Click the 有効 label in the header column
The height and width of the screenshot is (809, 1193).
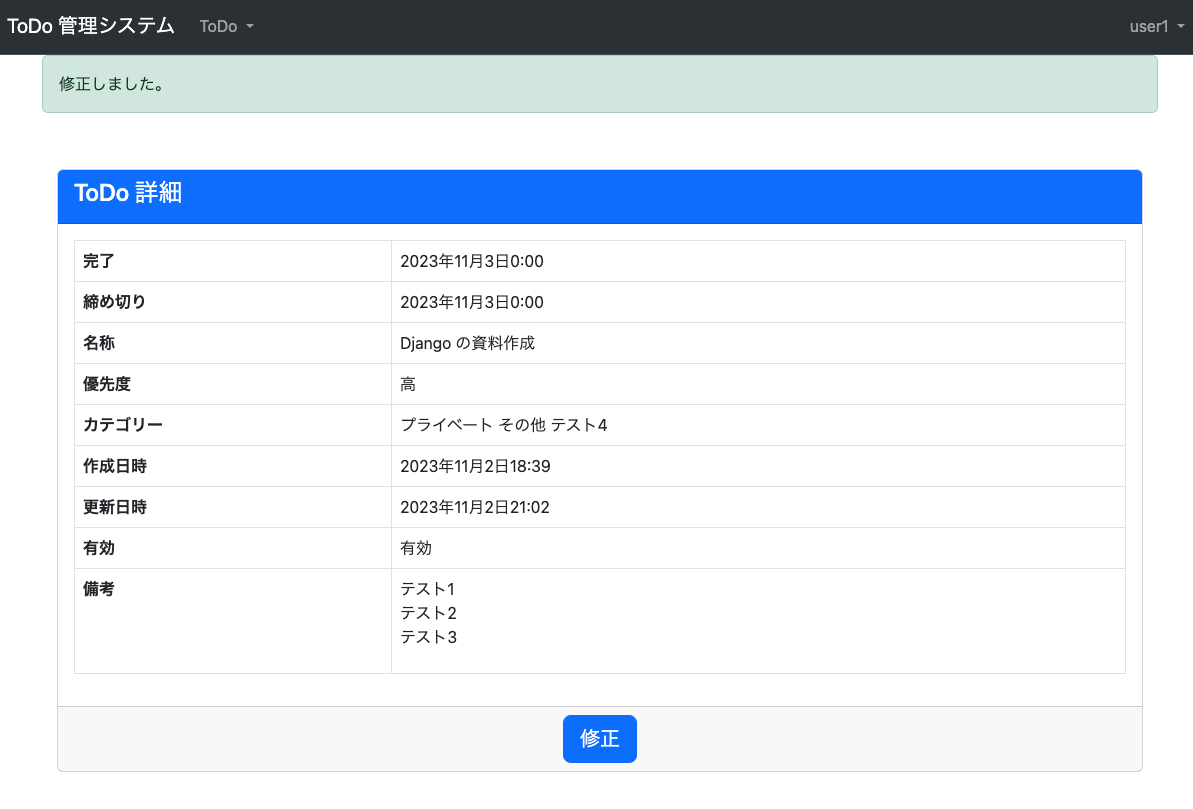point(99,548)
